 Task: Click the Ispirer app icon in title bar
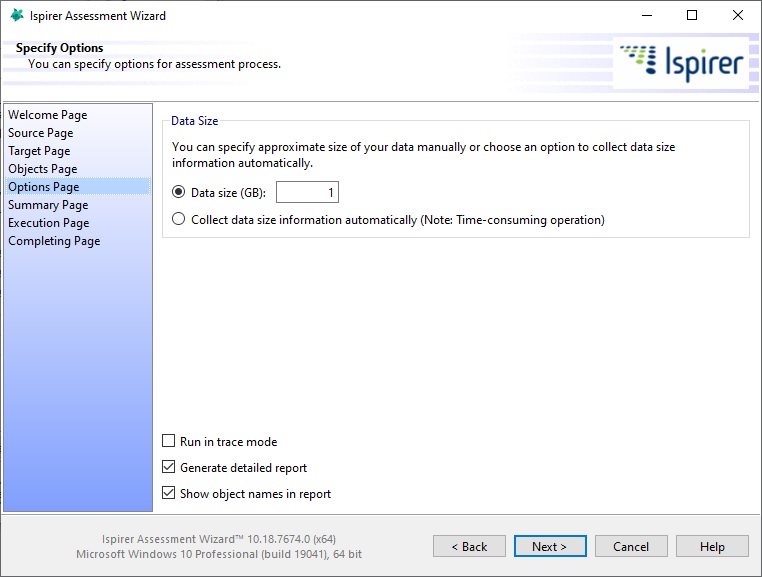click(17, 15)
